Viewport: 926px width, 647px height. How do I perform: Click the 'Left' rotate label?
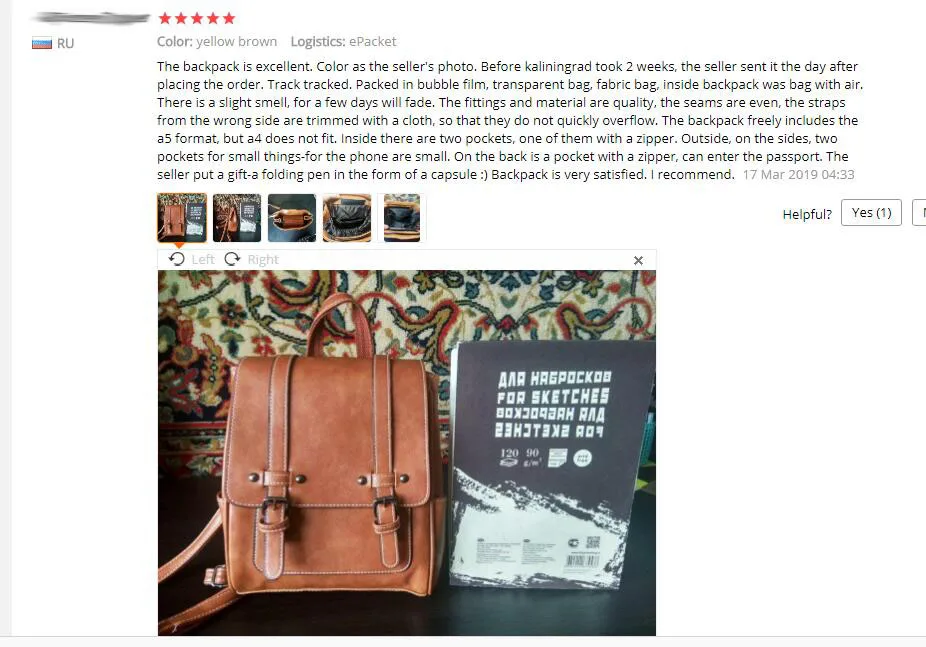pyautogui.click(x=203, y=260)
